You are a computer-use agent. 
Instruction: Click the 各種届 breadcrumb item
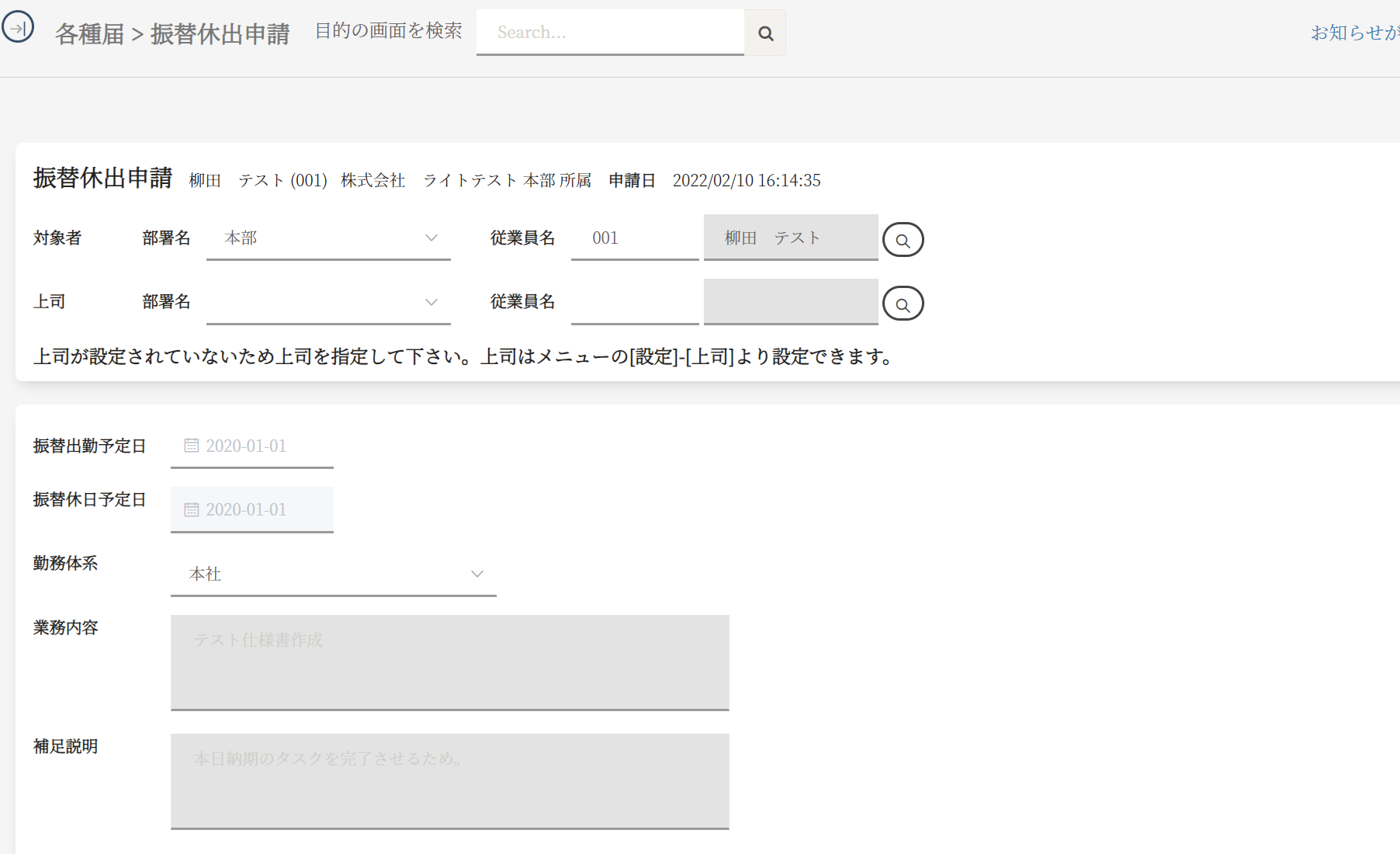click(89, 34)
